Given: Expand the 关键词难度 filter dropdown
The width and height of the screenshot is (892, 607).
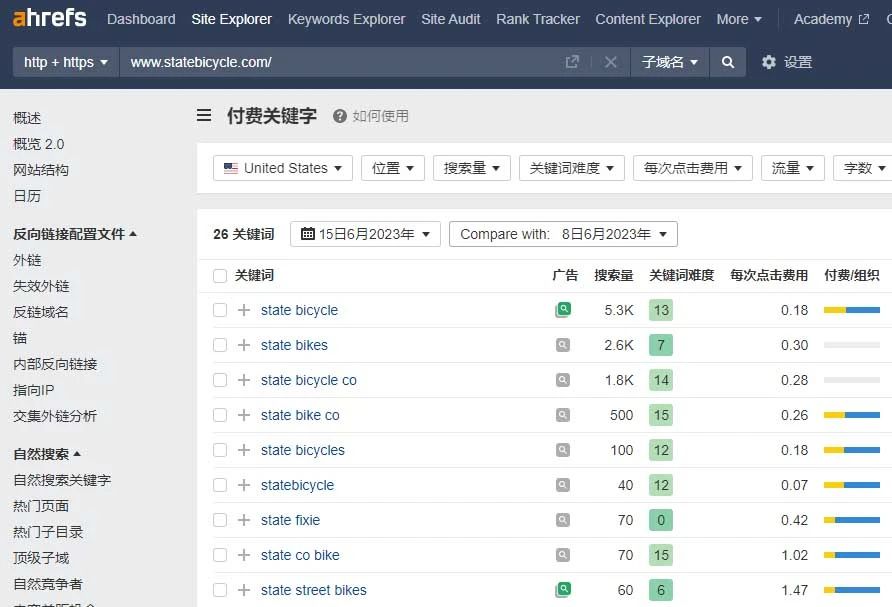Looking at the screenshot, I should [572, 168].
